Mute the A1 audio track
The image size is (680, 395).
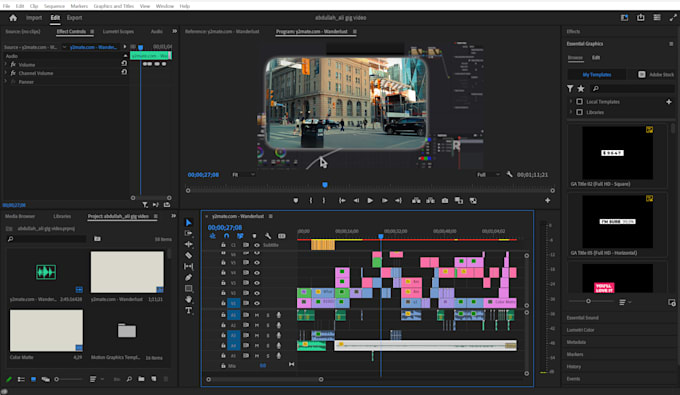tap(257, 315)
